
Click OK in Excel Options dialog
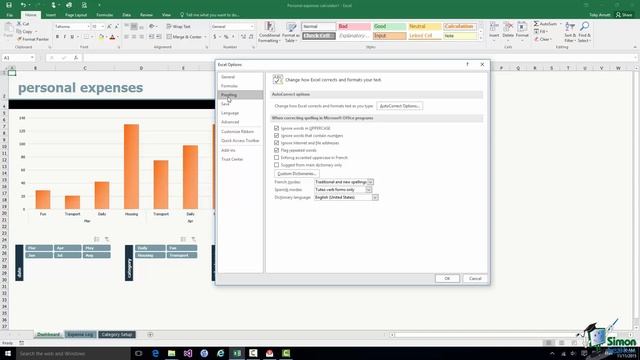[447, 278]
